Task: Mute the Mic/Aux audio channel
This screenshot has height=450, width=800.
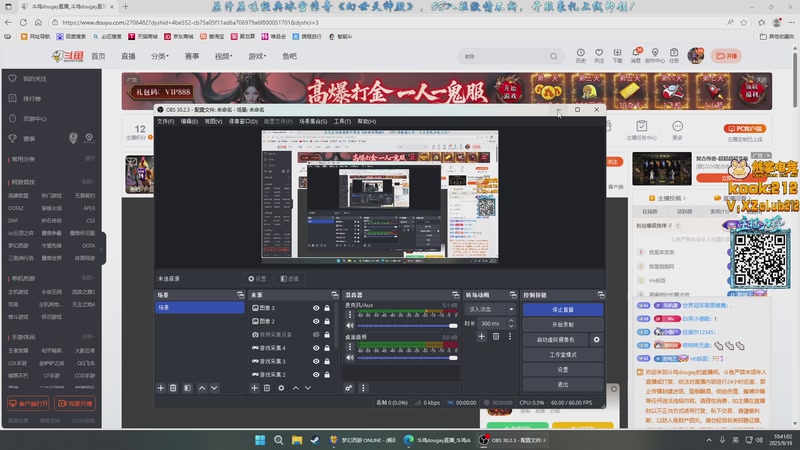Action: [350, 326]
